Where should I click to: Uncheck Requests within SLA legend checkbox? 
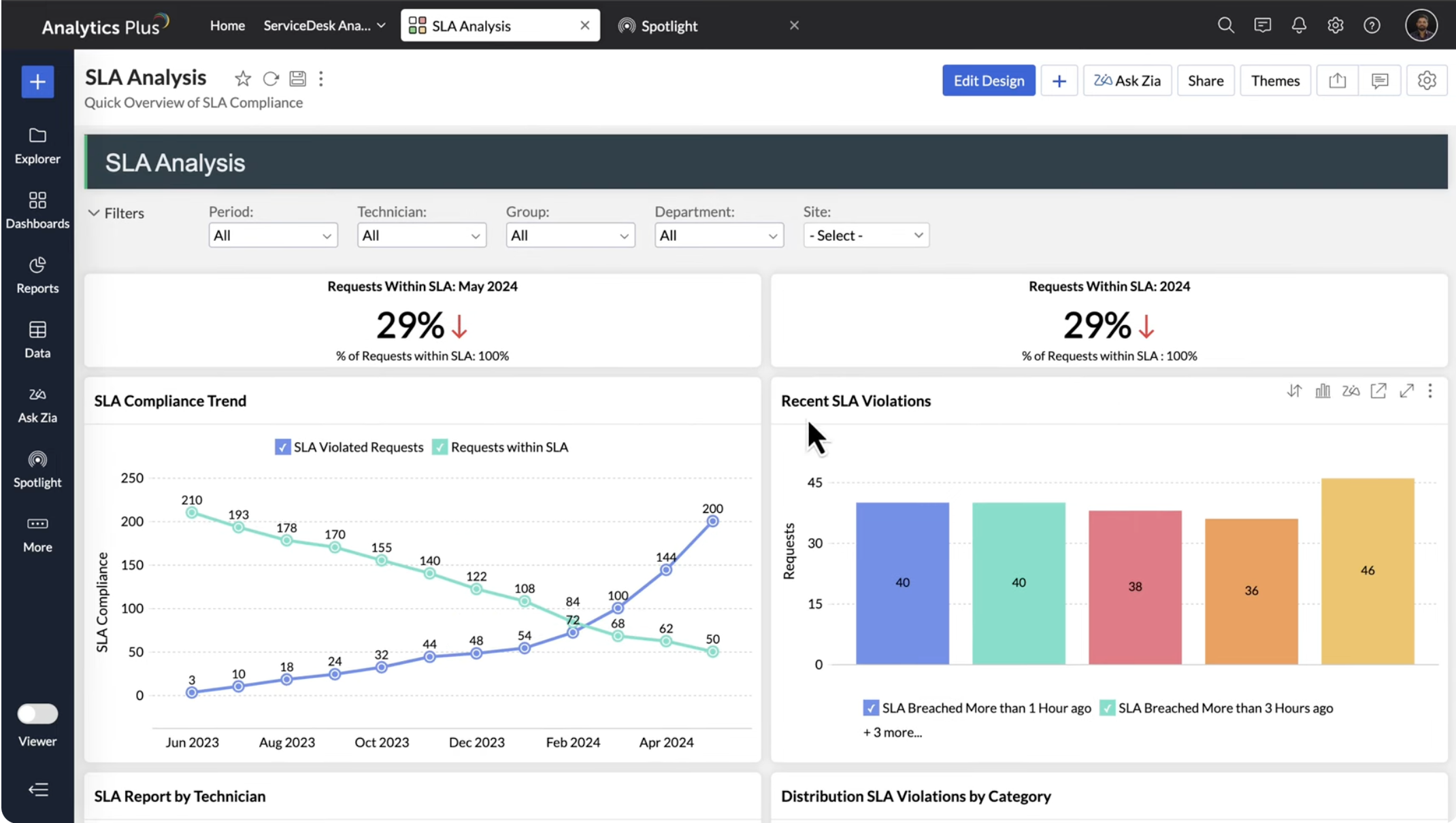click(x=440, y=447)
